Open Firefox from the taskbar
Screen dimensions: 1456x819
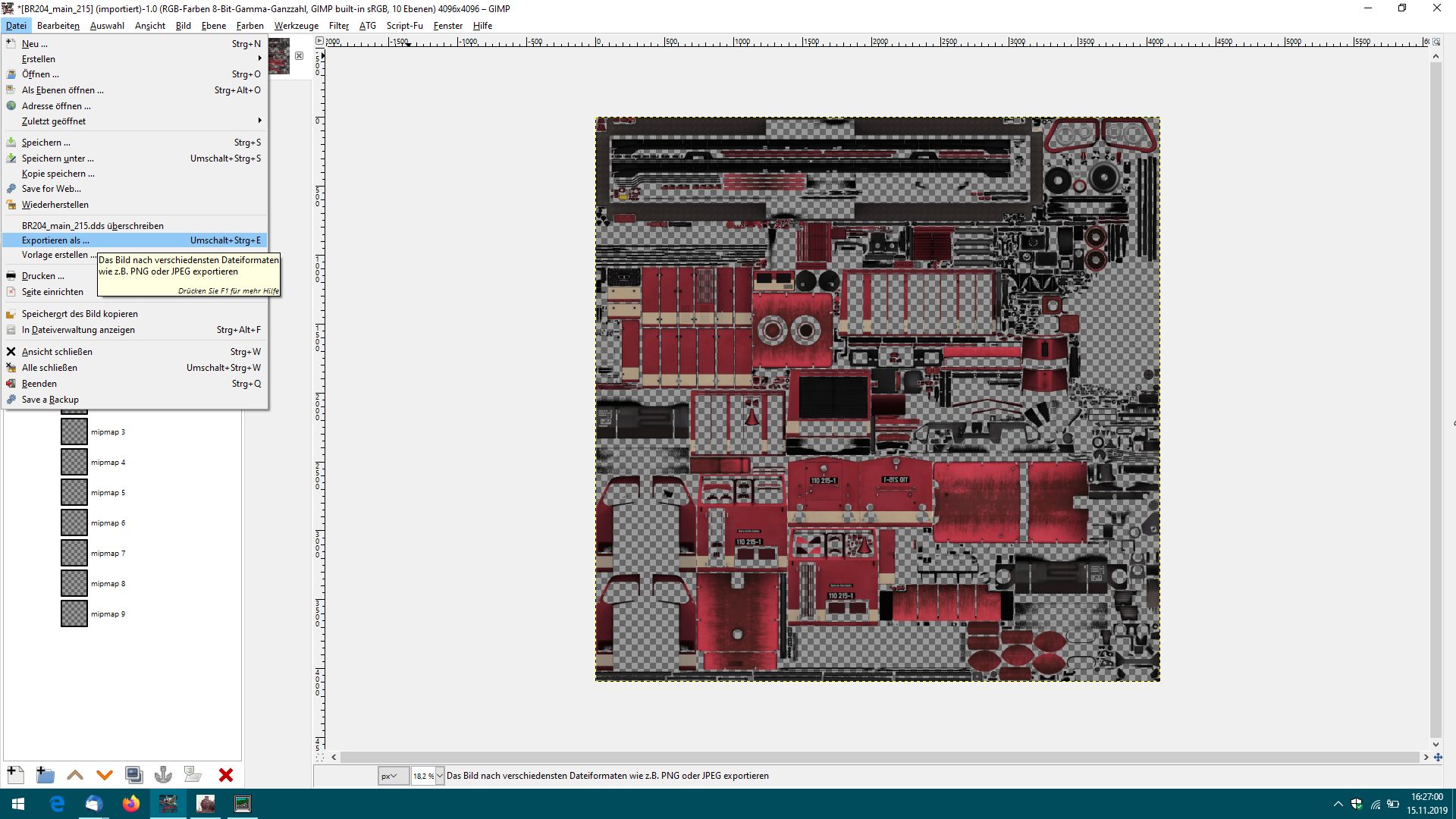tap(131, 804)
